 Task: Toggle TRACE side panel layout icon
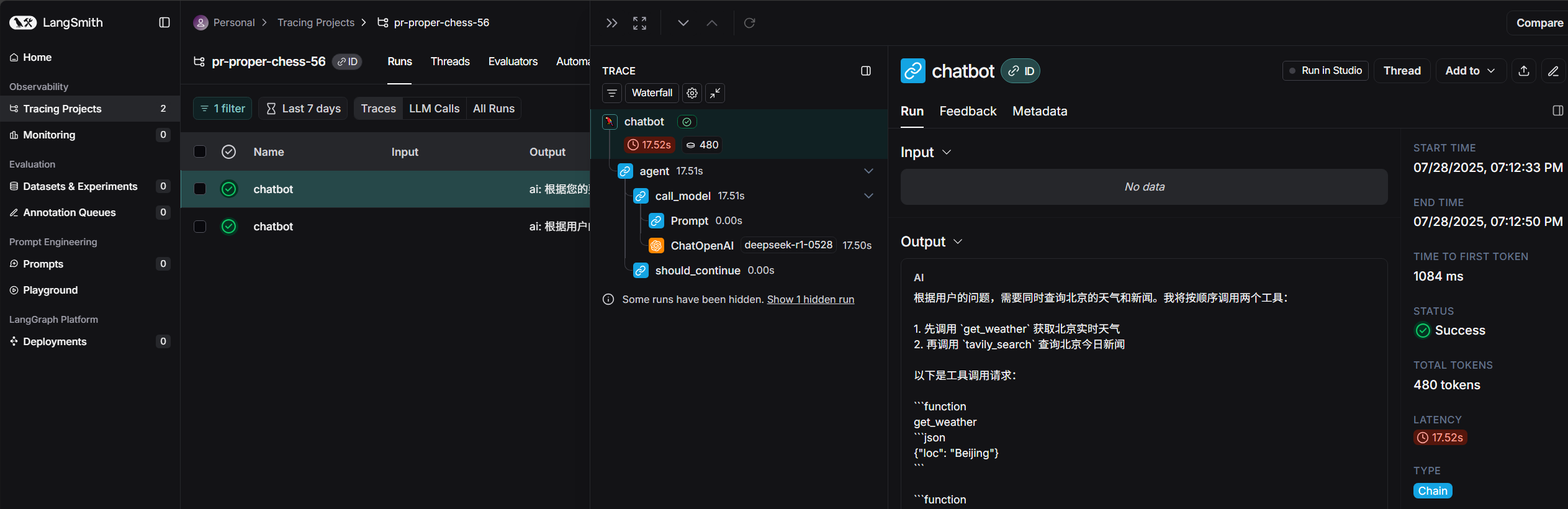[x=866, y=71]
